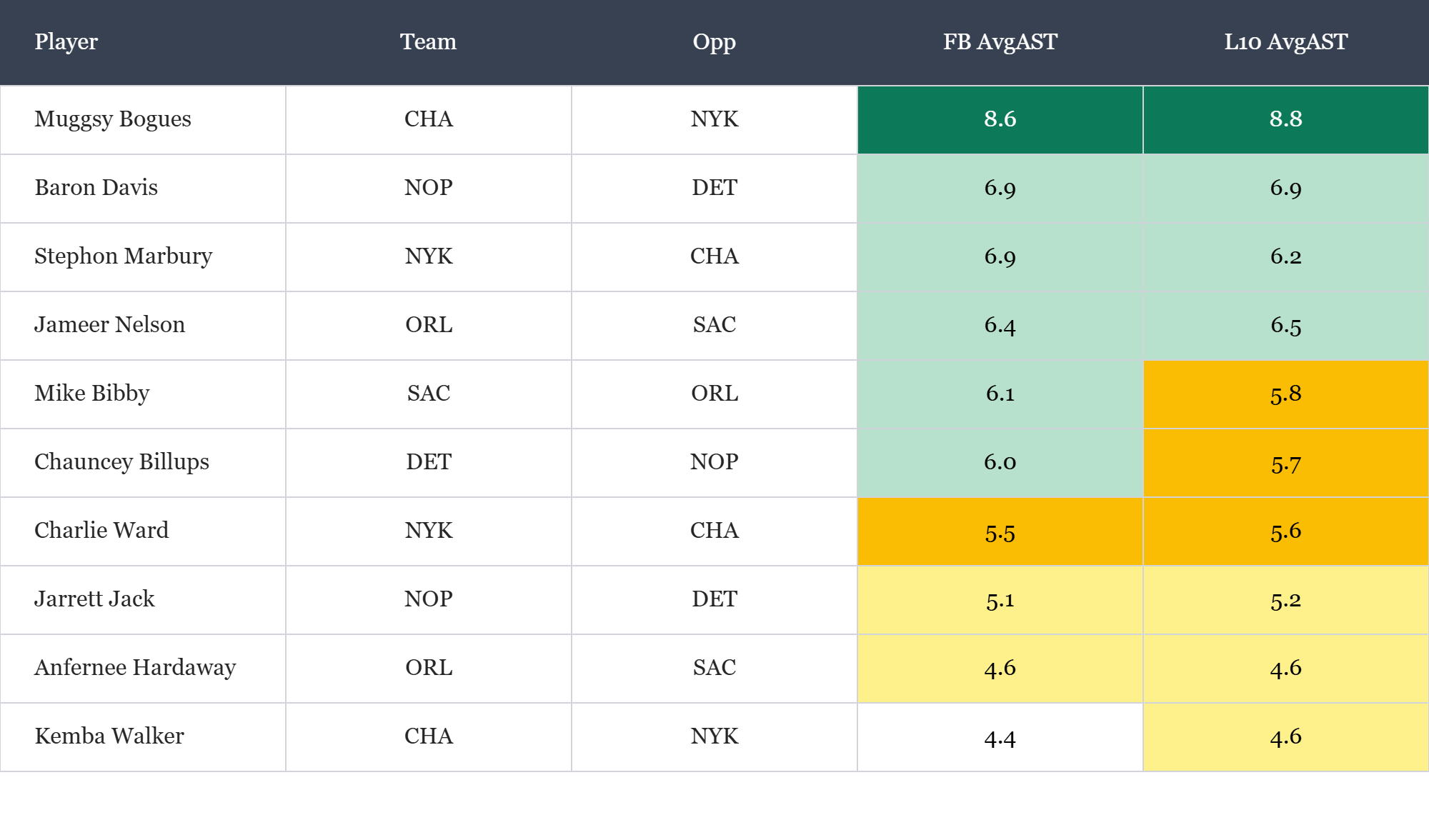Select Jameer Nelson in the table
The height and width of the screenshot is (840, 1429).
(x=110, y=325)
